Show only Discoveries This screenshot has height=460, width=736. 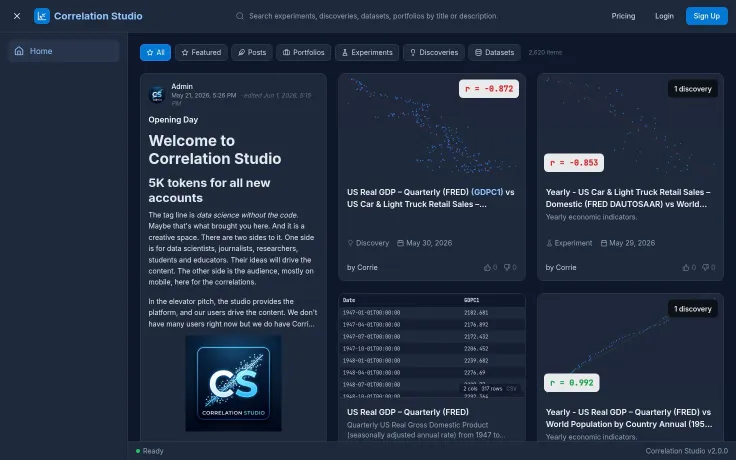coord(434,53)
